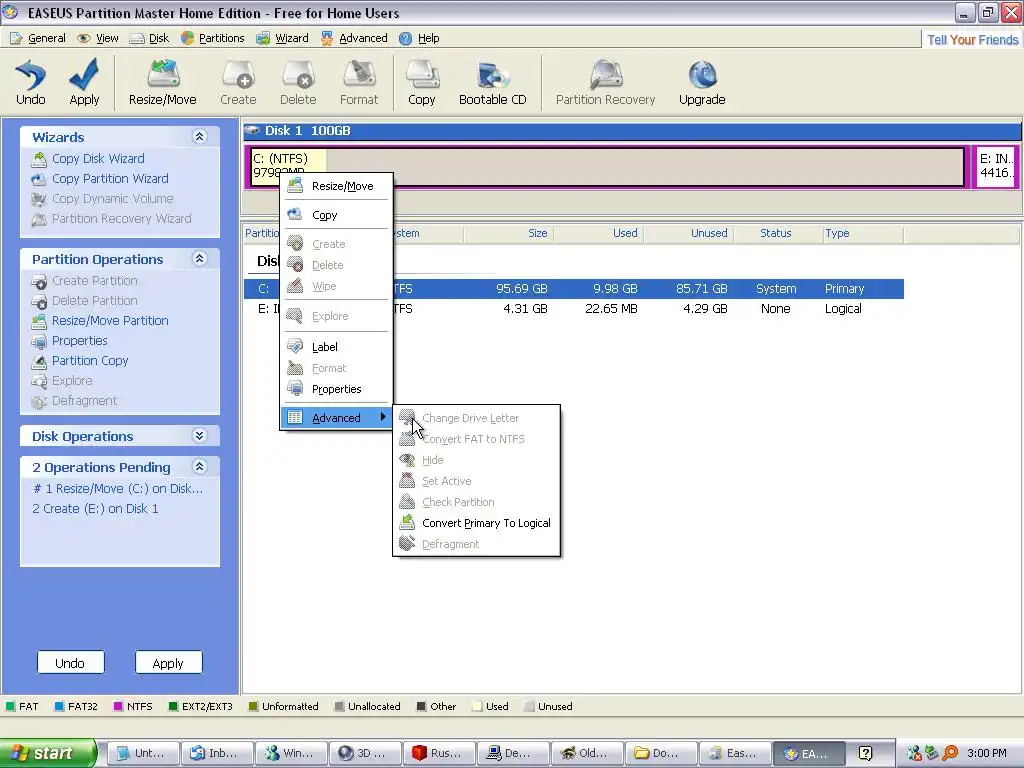Open the View menu
The width and height of the screenshot is (1024, 768).
pyautogui.click(x=98, y=38)
